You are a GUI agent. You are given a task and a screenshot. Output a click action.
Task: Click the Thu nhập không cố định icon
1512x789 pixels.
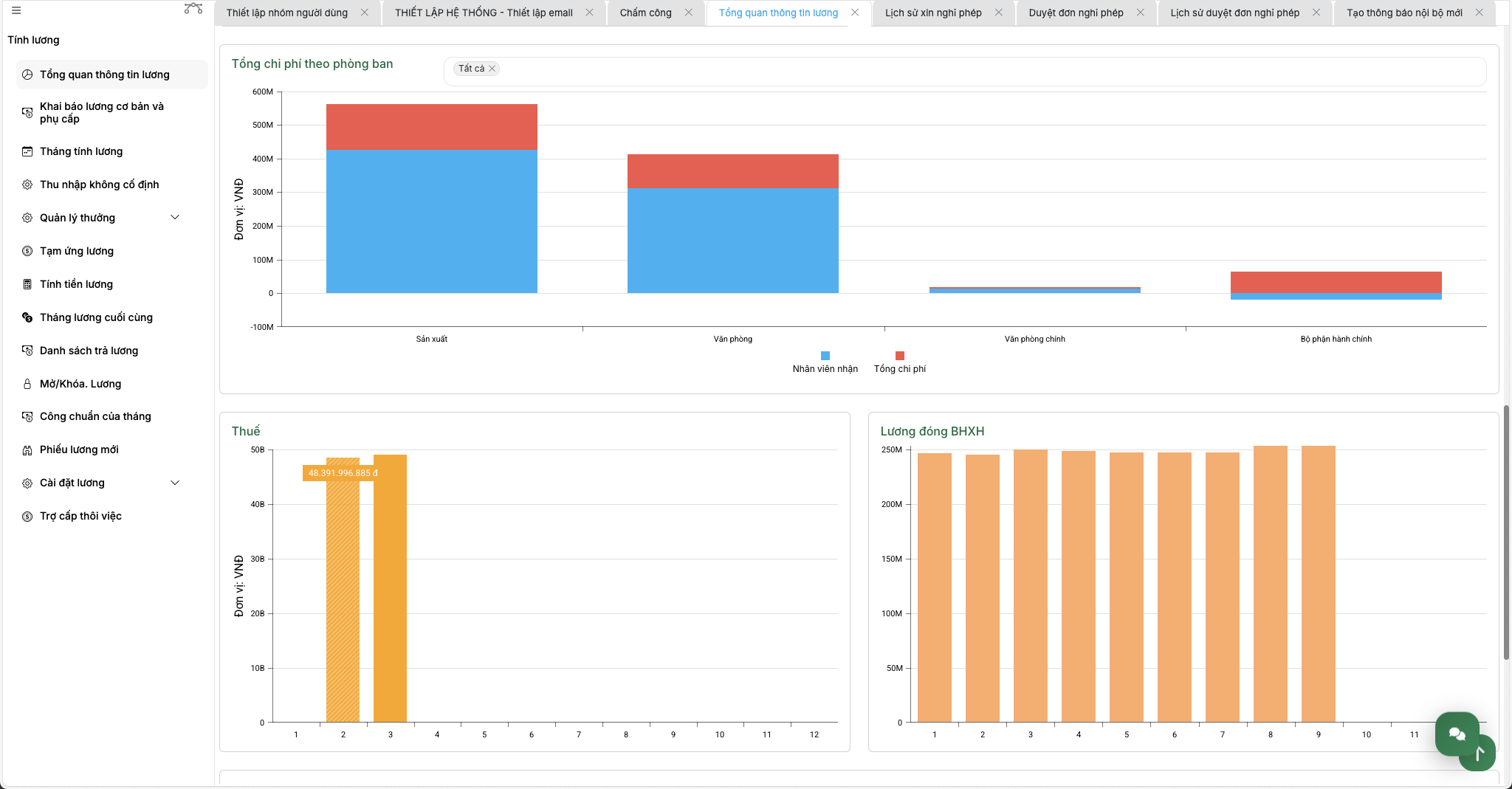coord(27,185)
